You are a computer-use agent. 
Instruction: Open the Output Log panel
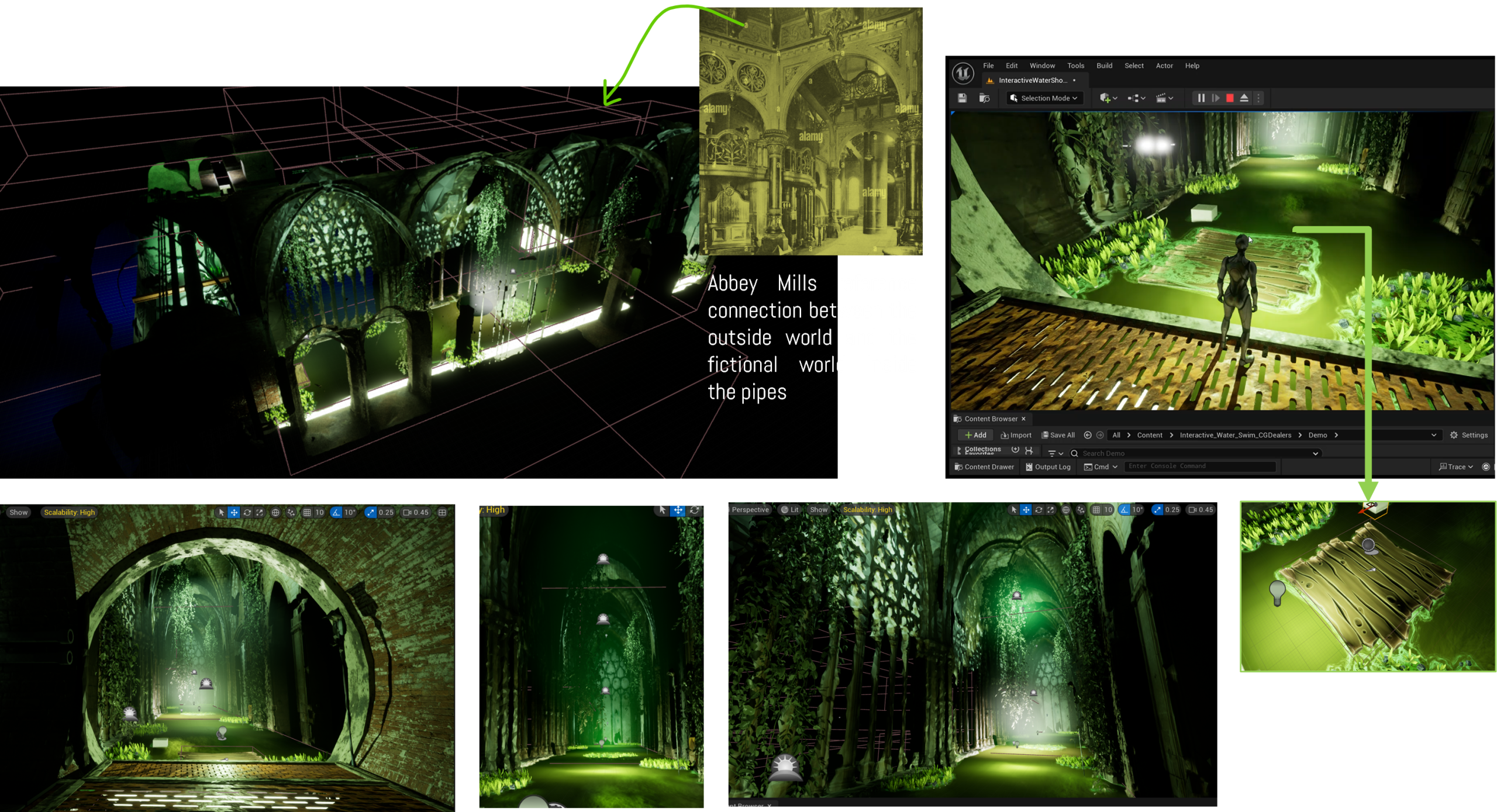[x=1048, y=467]
